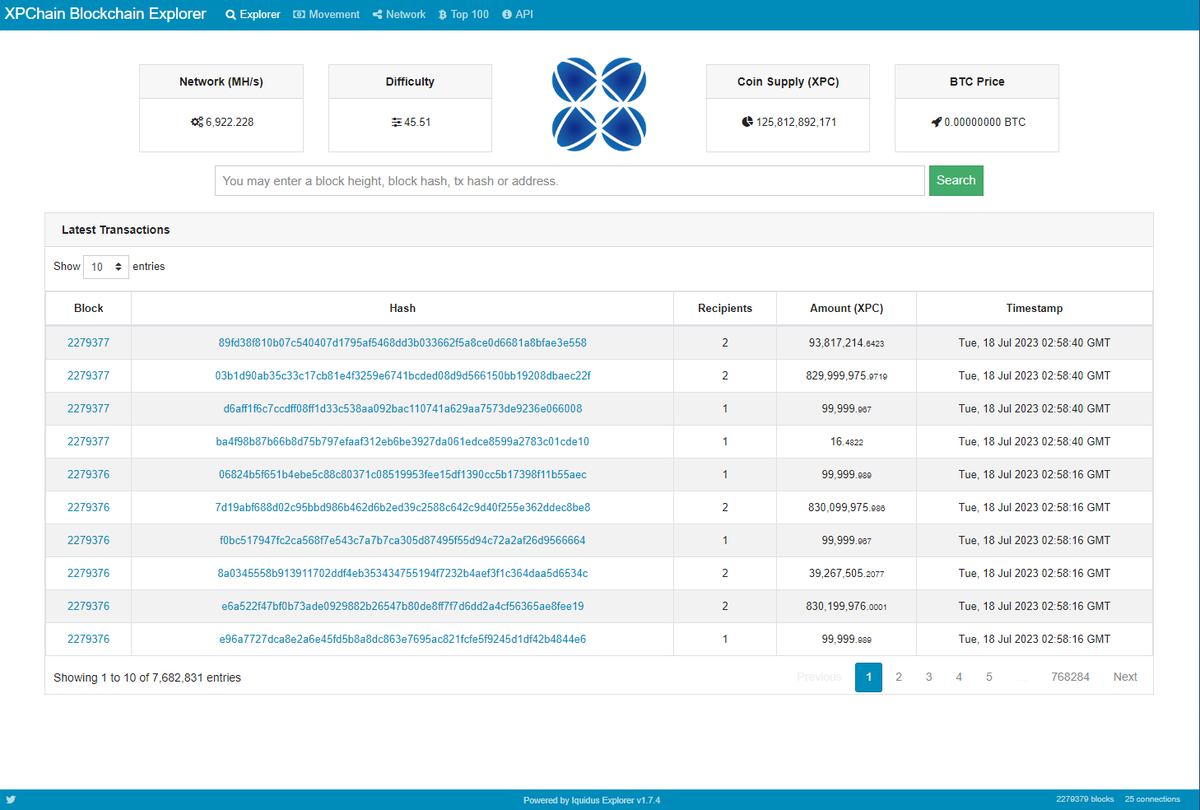Screen dimensions: 1200x810
Task: Open transaction hash starting 06824b5f651b4e
Action: tap(402, 475)
